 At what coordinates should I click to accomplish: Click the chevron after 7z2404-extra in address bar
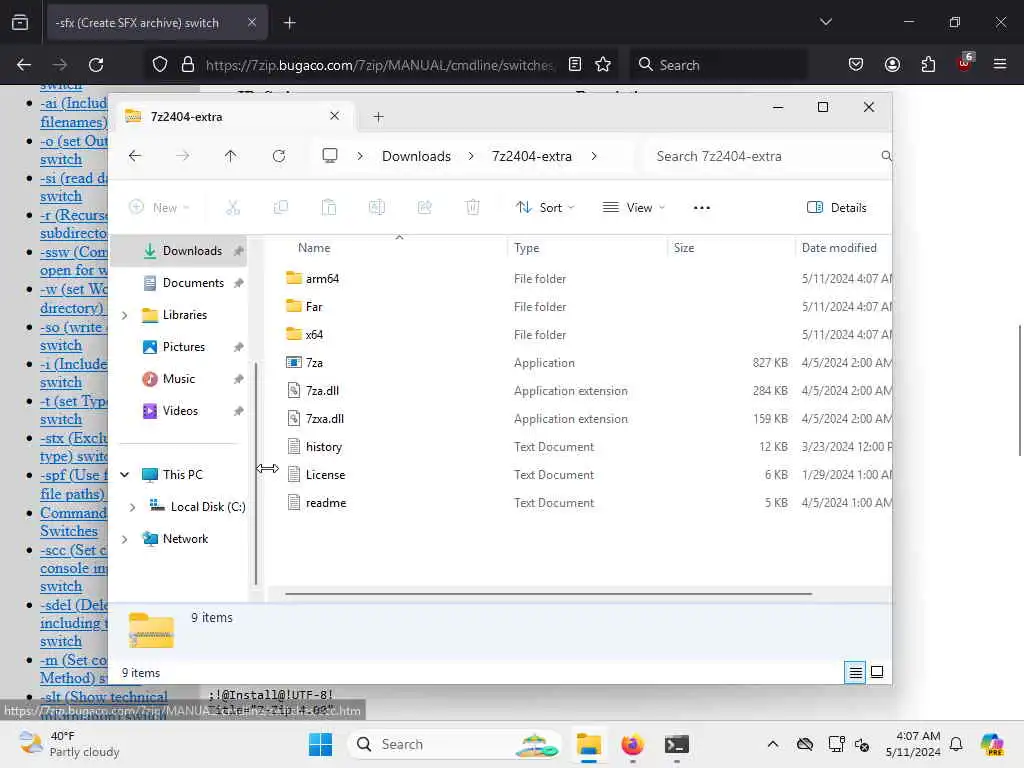[x=594, y=156]
